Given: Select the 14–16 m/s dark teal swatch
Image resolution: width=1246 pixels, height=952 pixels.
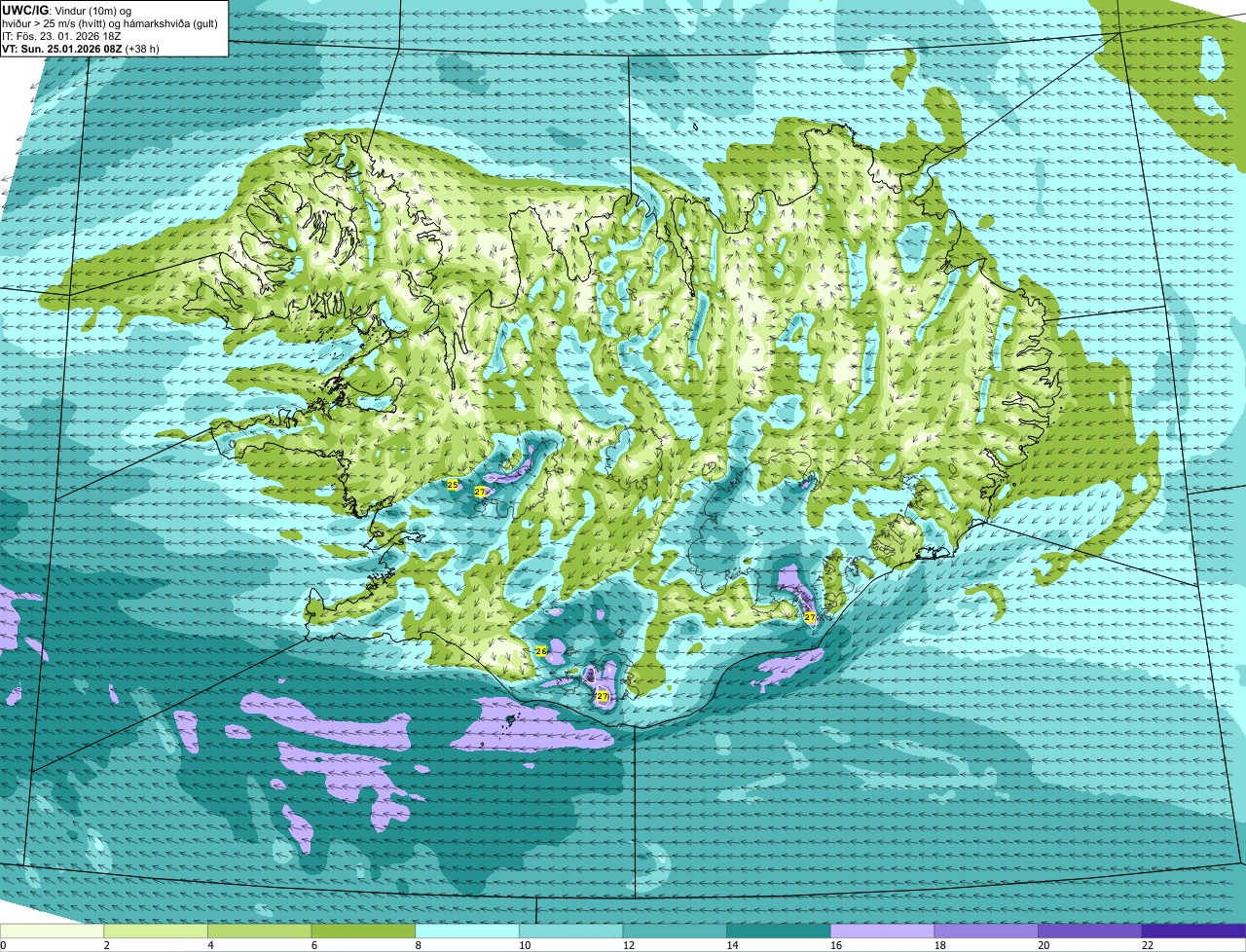Looking at the screenshot, I should pos(779,932).
